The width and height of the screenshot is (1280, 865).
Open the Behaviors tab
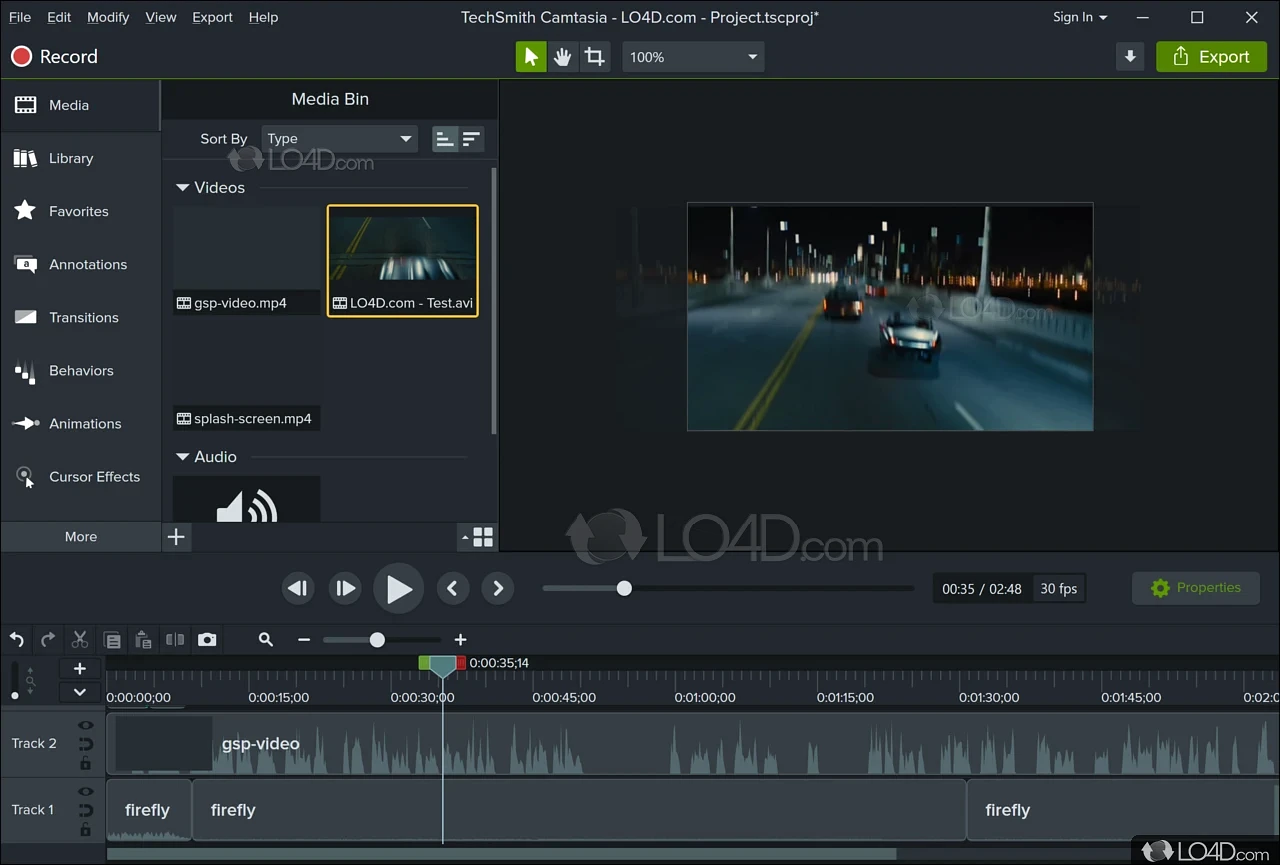(x=80, y=370)
